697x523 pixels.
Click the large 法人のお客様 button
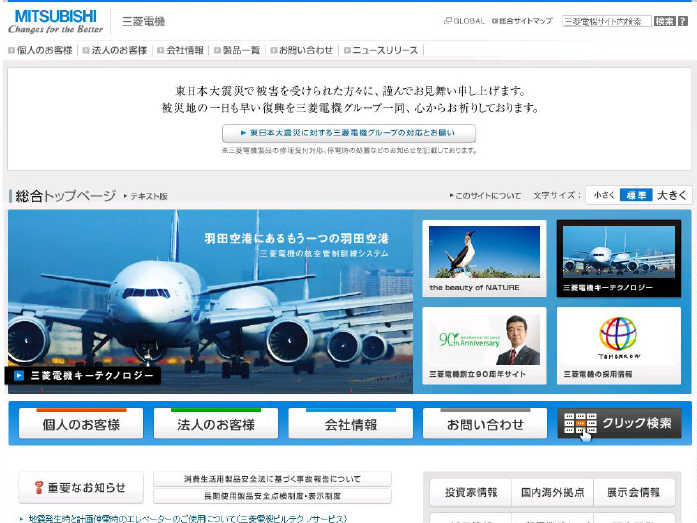[216, 423]
